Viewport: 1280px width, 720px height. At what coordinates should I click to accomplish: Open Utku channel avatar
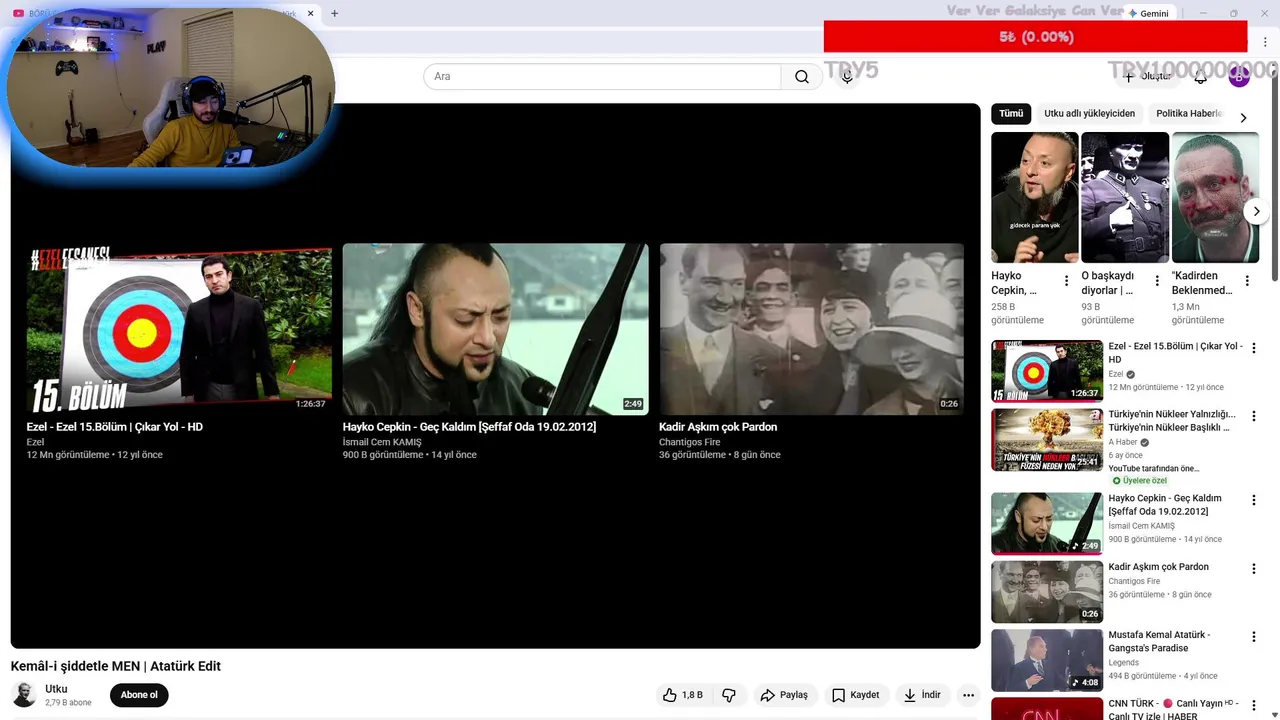pyautogui.click(x=24, y=694)
